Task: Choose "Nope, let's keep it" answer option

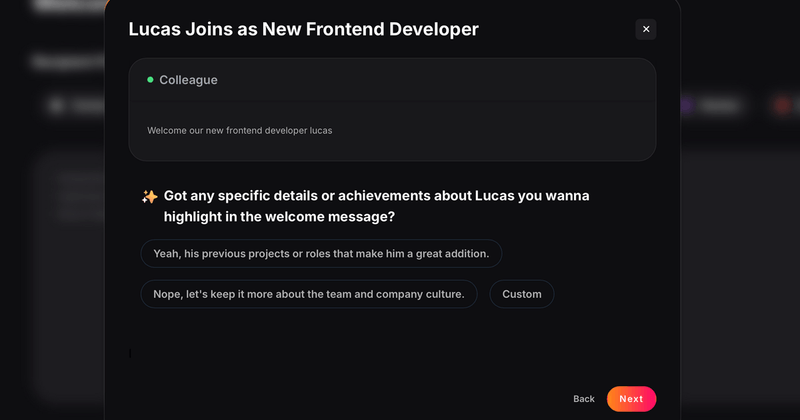Action: pyautogui.click(x=309, y=294)
